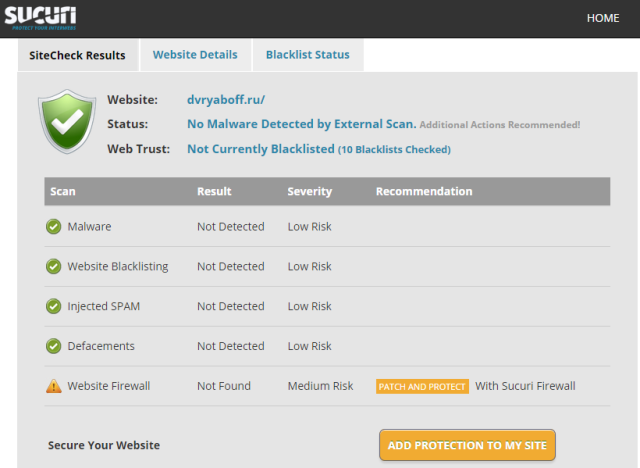Click the Website Firewall warning triangle icon
This screenshot has width=640, height=468.
pyautogui.click(x=53, y=386)
